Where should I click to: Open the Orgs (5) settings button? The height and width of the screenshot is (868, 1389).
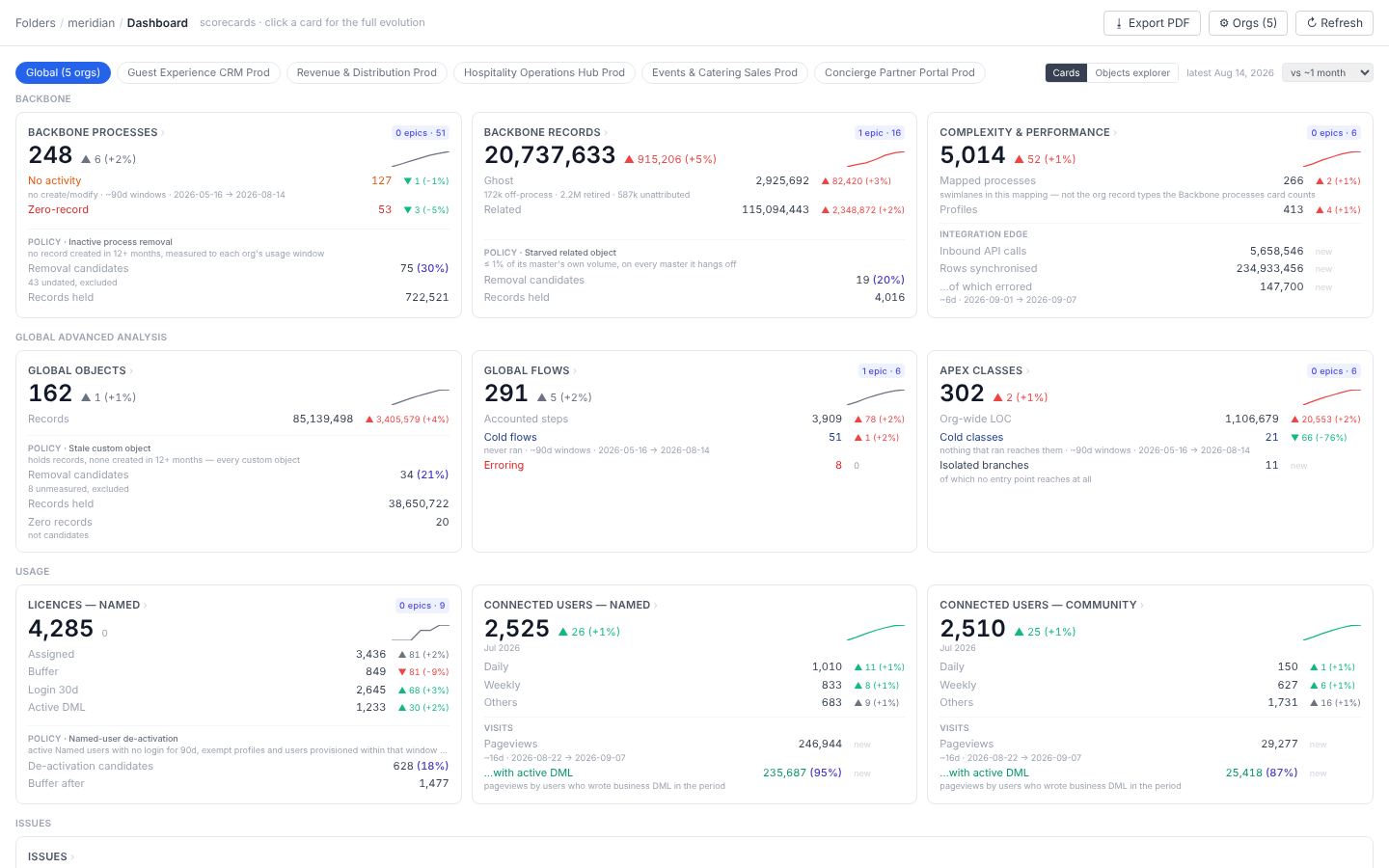coord(1248,23)
